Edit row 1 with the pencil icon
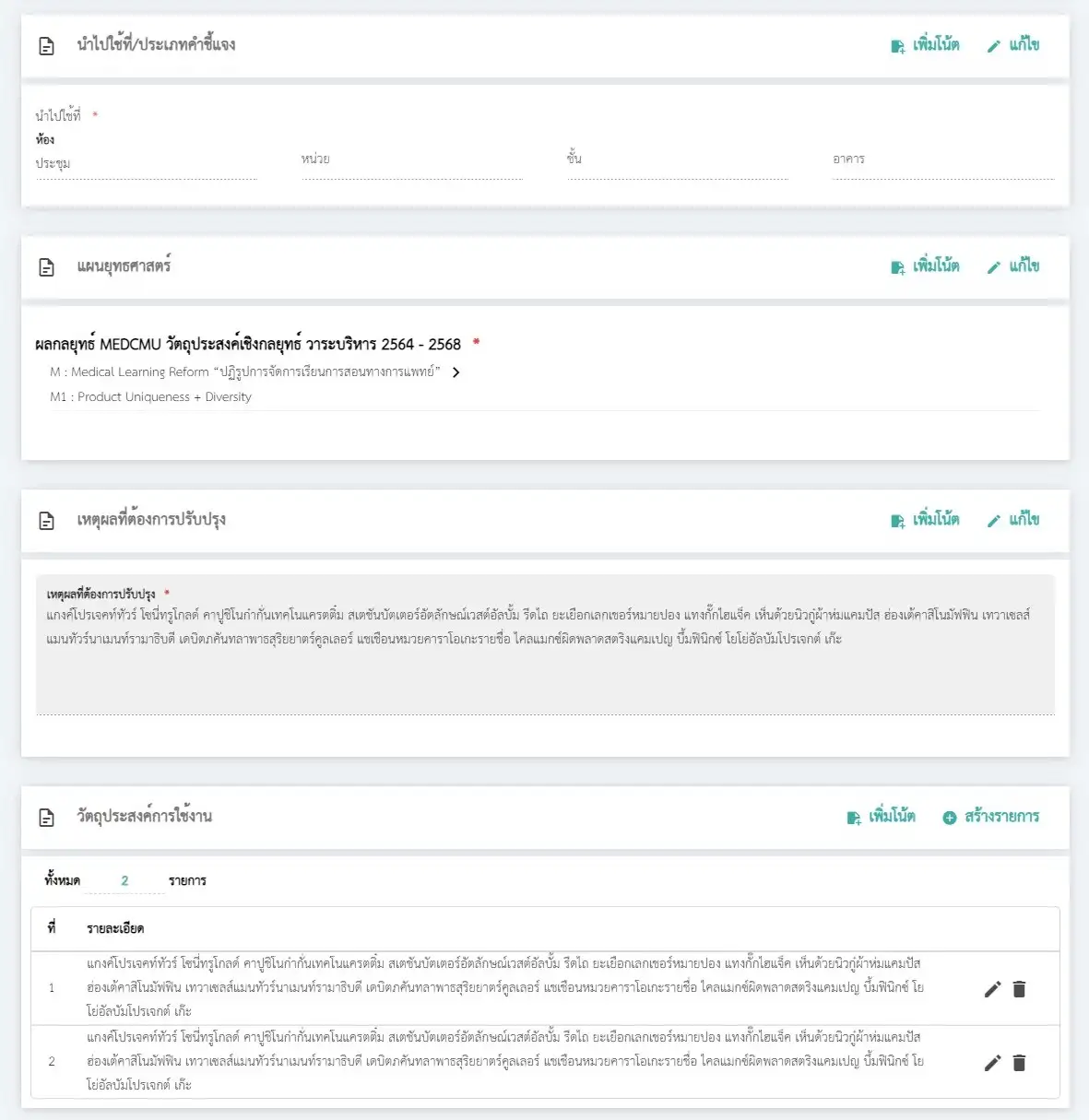 coord(992,989)
